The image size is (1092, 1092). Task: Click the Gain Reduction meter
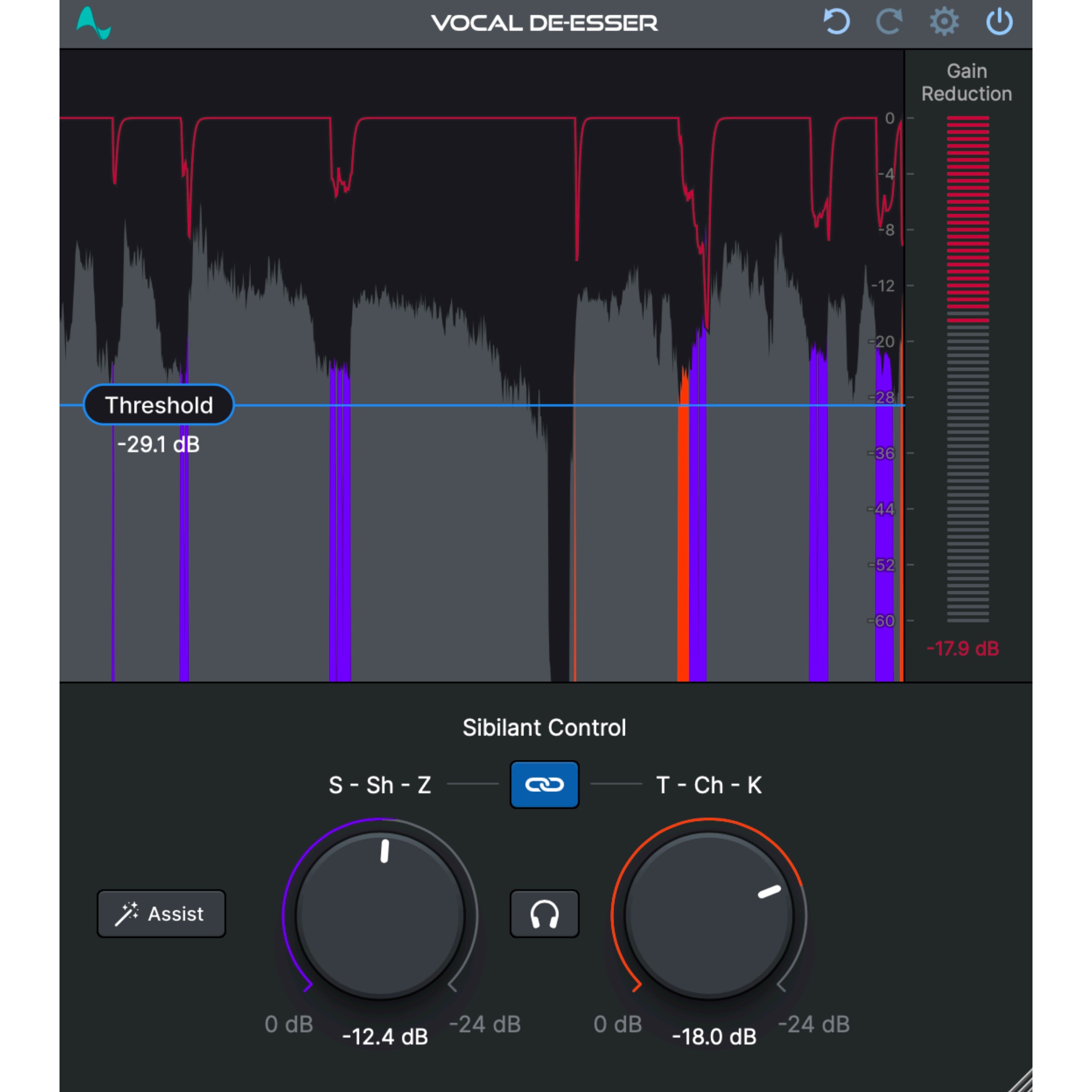[968, 367]
